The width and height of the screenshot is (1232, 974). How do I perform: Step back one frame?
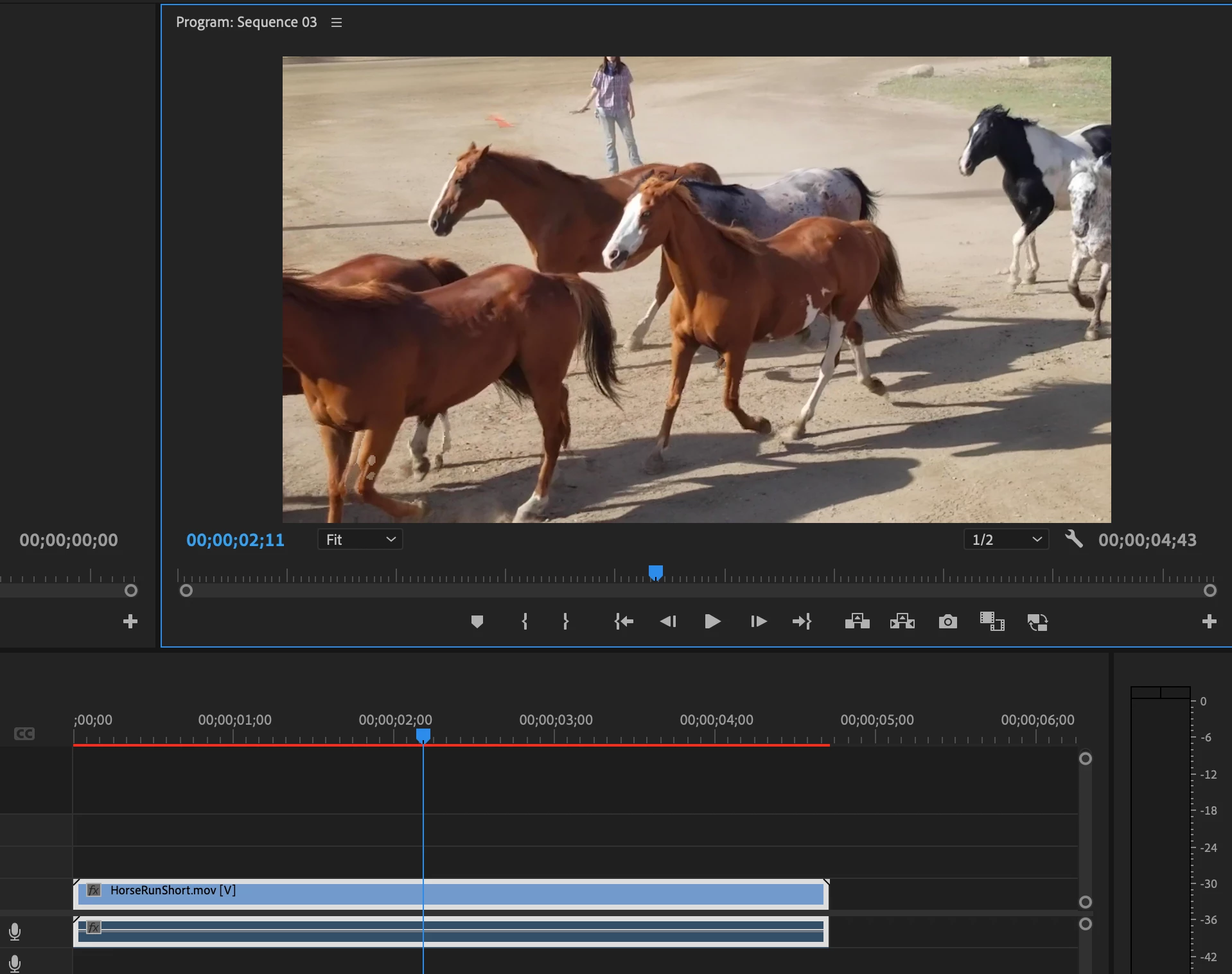click(668, 621)
